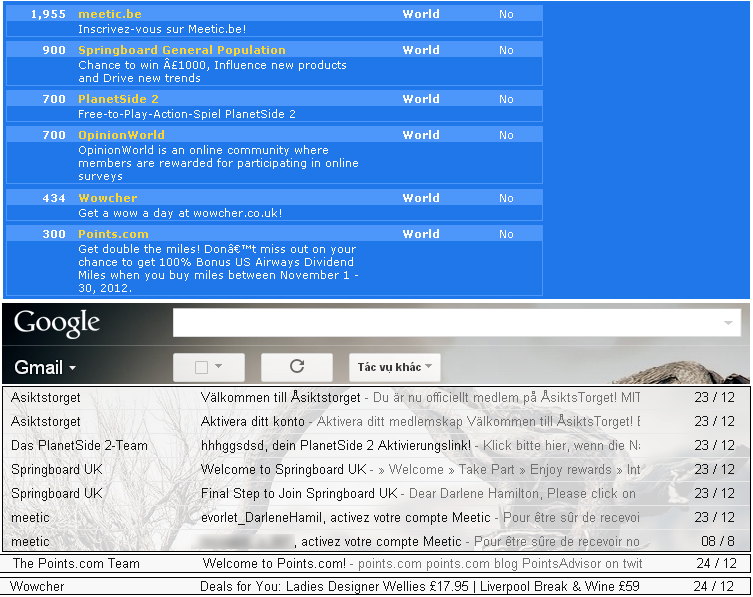Open evorlet_DarleneHamil Meetic activation email

376,518
